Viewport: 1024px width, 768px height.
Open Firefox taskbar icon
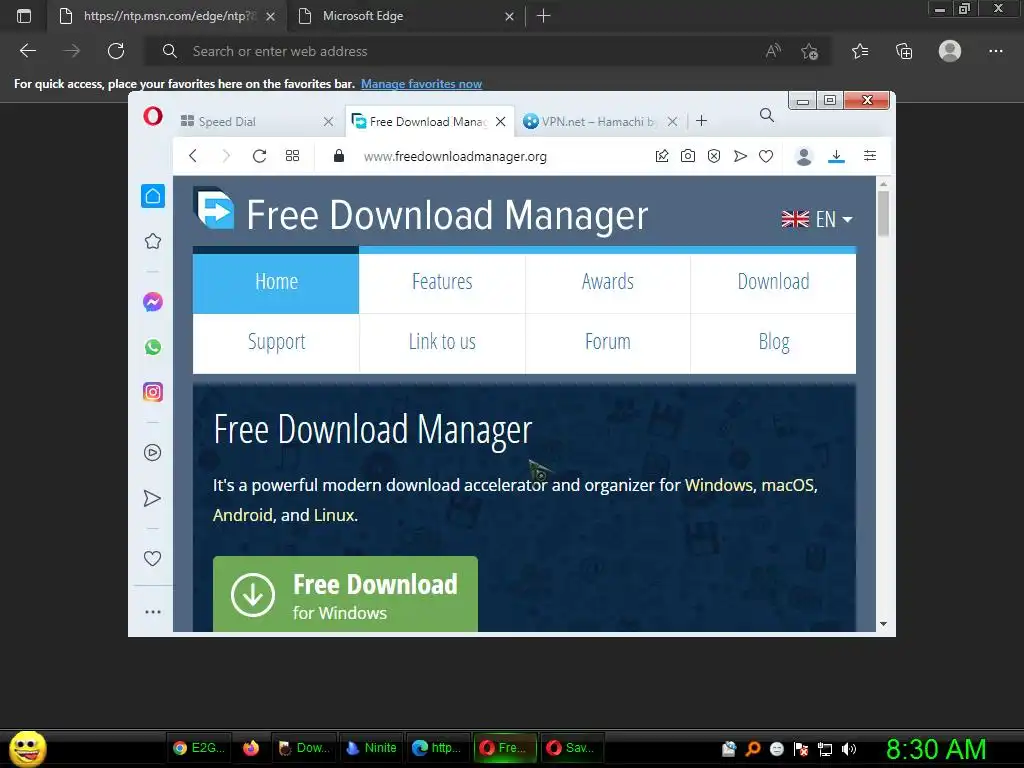[x=251, y=748]
